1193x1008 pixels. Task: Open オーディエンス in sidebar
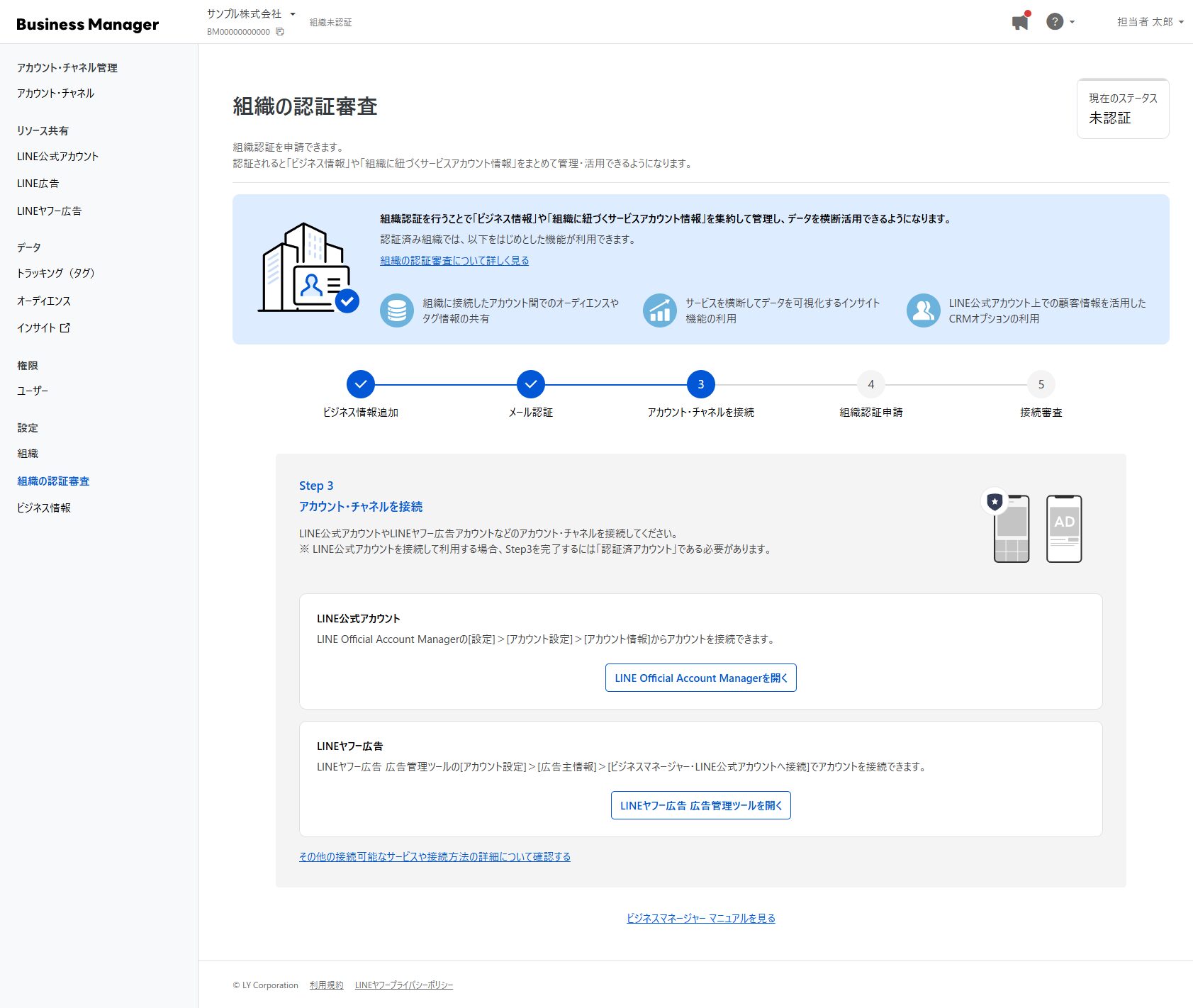click(x=44, y=301)
